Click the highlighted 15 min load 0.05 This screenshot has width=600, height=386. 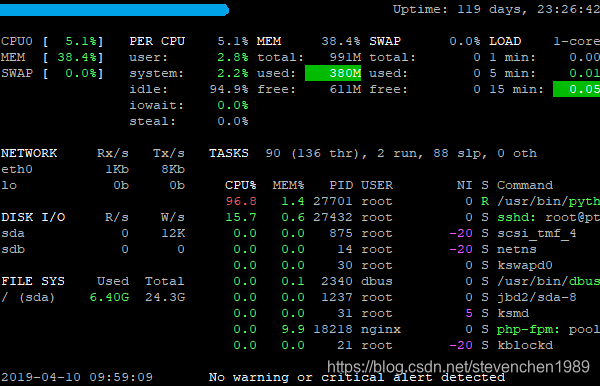577,89
